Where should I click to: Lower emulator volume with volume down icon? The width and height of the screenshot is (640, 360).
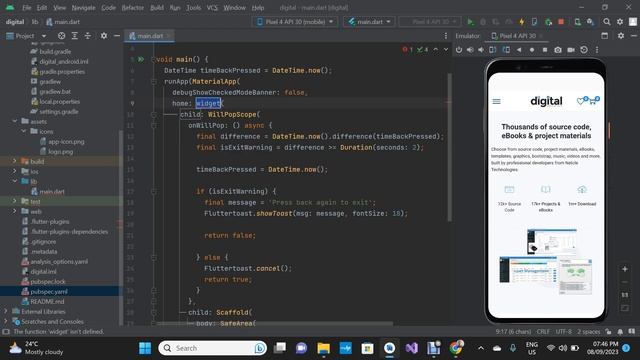pos(481,49)
